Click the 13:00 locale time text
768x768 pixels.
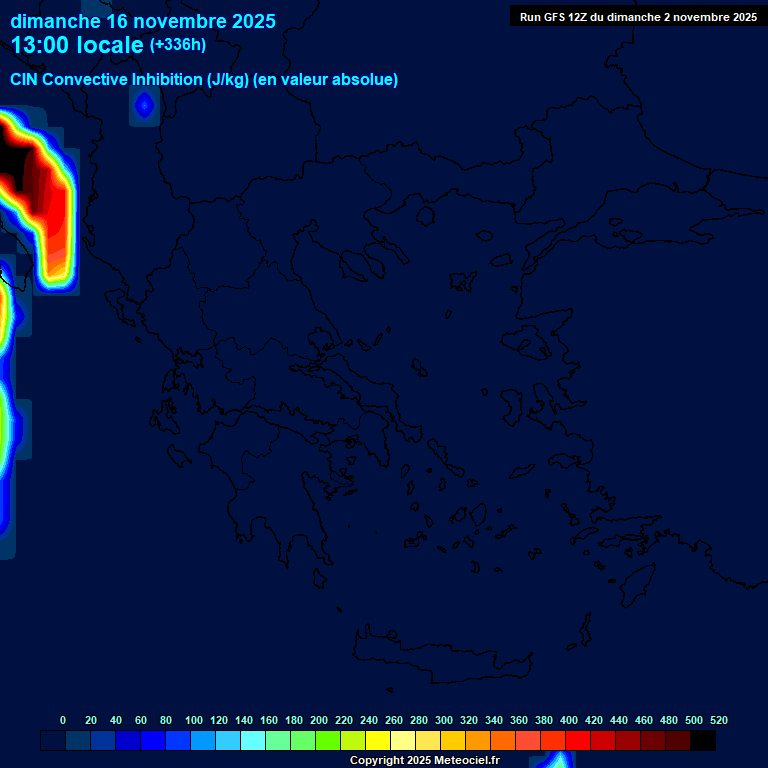[78, 45]
